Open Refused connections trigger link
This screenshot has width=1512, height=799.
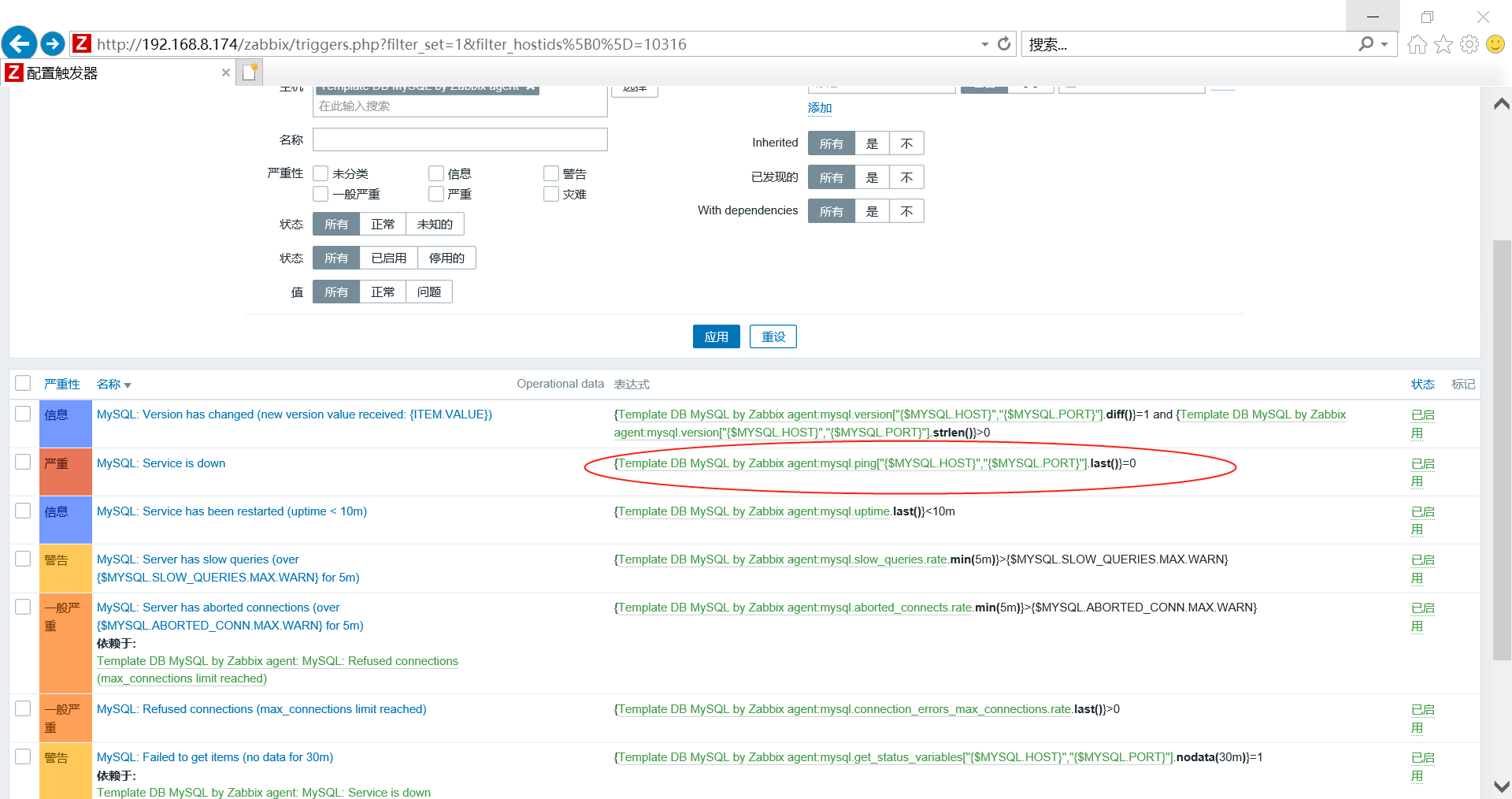(x=261, y=709)
